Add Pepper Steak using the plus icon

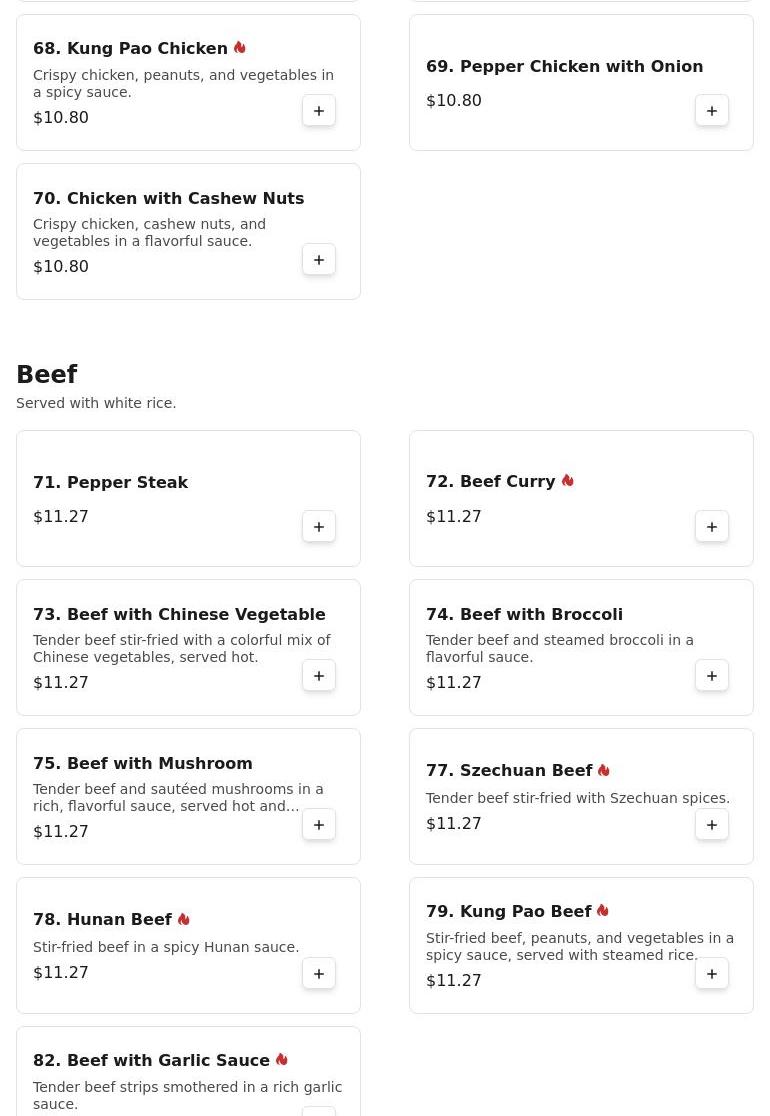click(319, 527)
